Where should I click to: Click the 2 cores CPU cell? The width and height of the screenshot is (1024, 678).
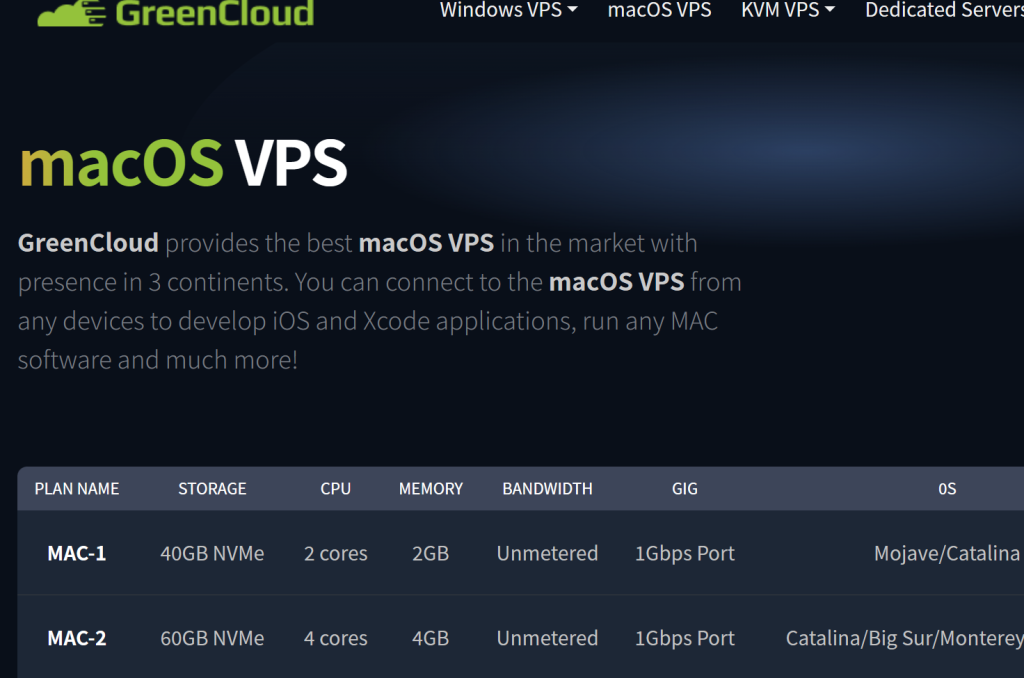tap(336, 553)
